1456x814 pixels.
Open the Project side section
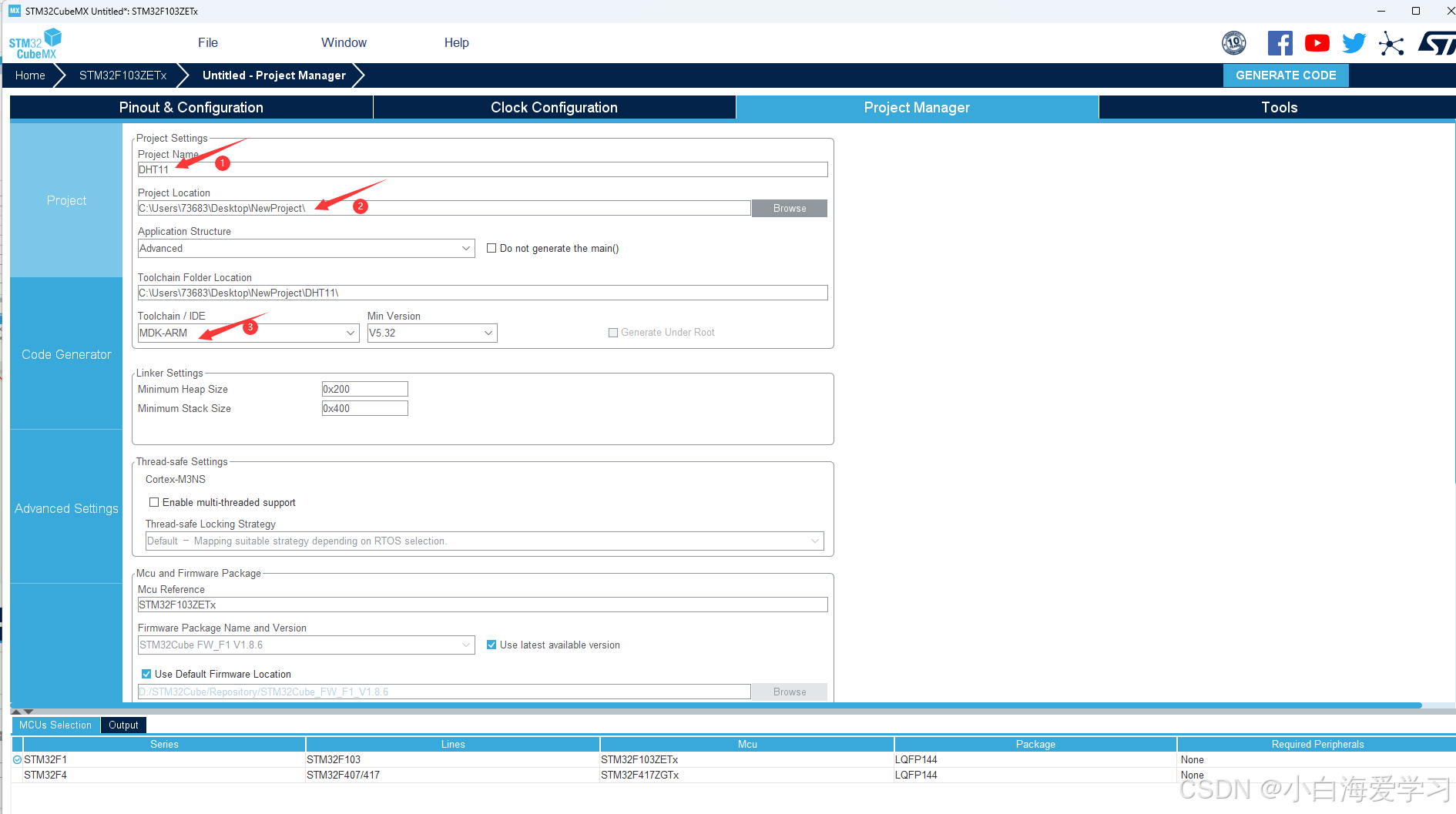point(66,200)
